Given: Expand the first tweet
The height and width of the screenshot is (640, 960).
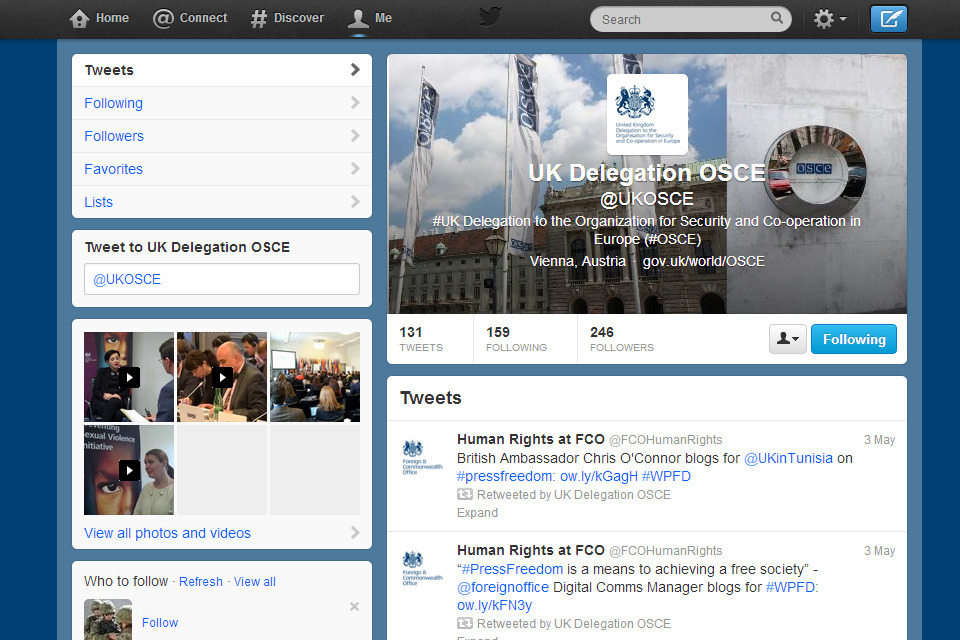Looking at the screenshot, I should (478, 513).
